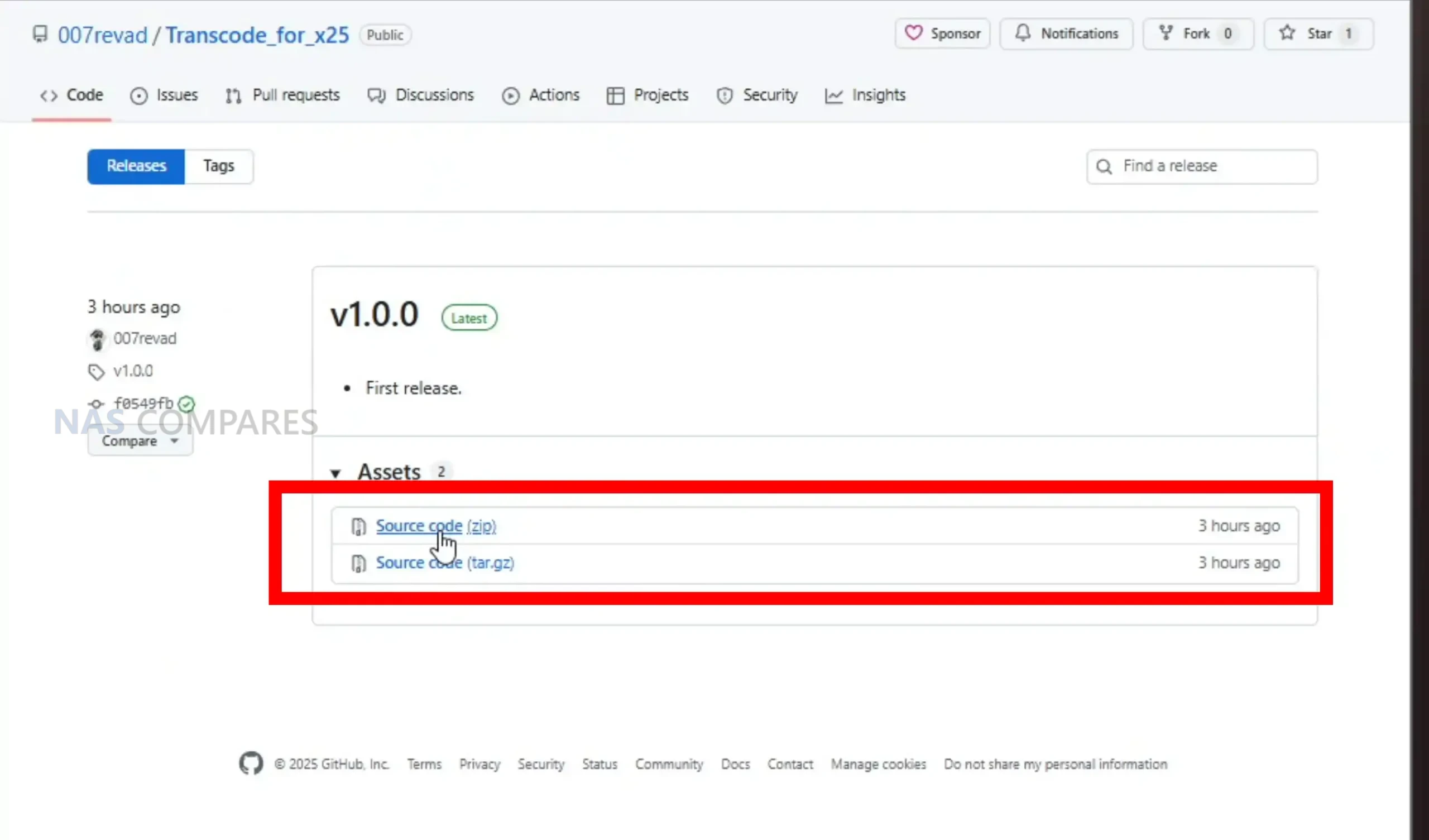Click the 3 hours ago timestamp for zip asset
The image size is (1429, 840).
pyautogui.click(x=1239, y=526)
